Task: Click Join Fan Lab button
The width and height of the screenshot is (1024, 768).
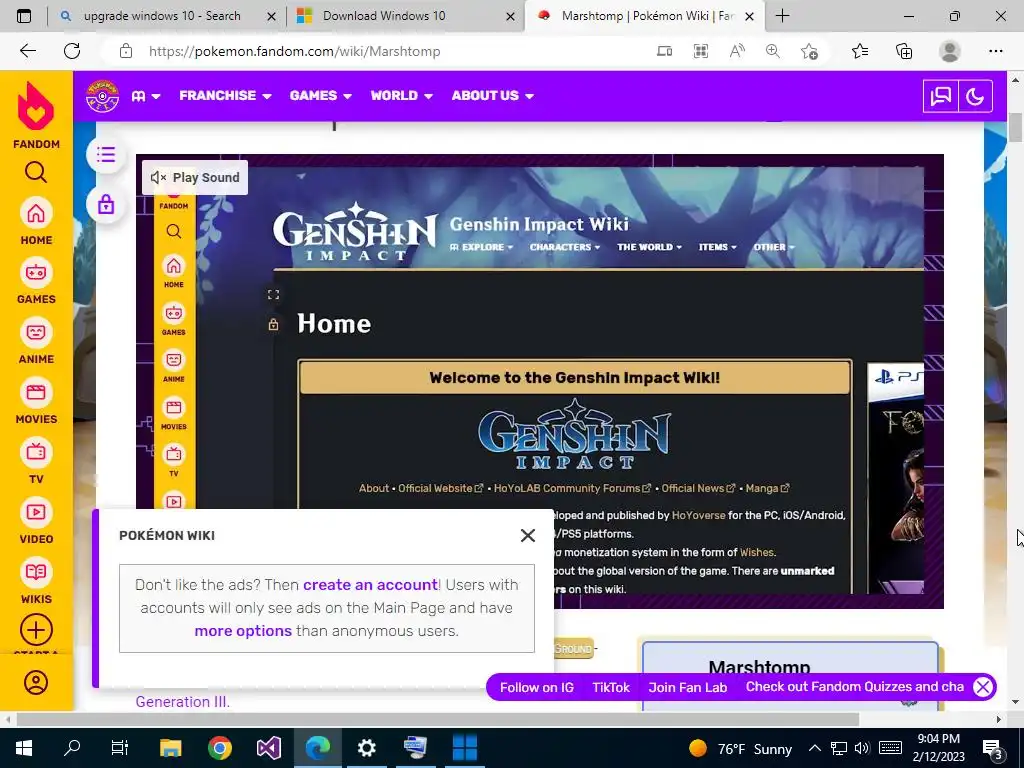Action: click(x=687, y=687)
